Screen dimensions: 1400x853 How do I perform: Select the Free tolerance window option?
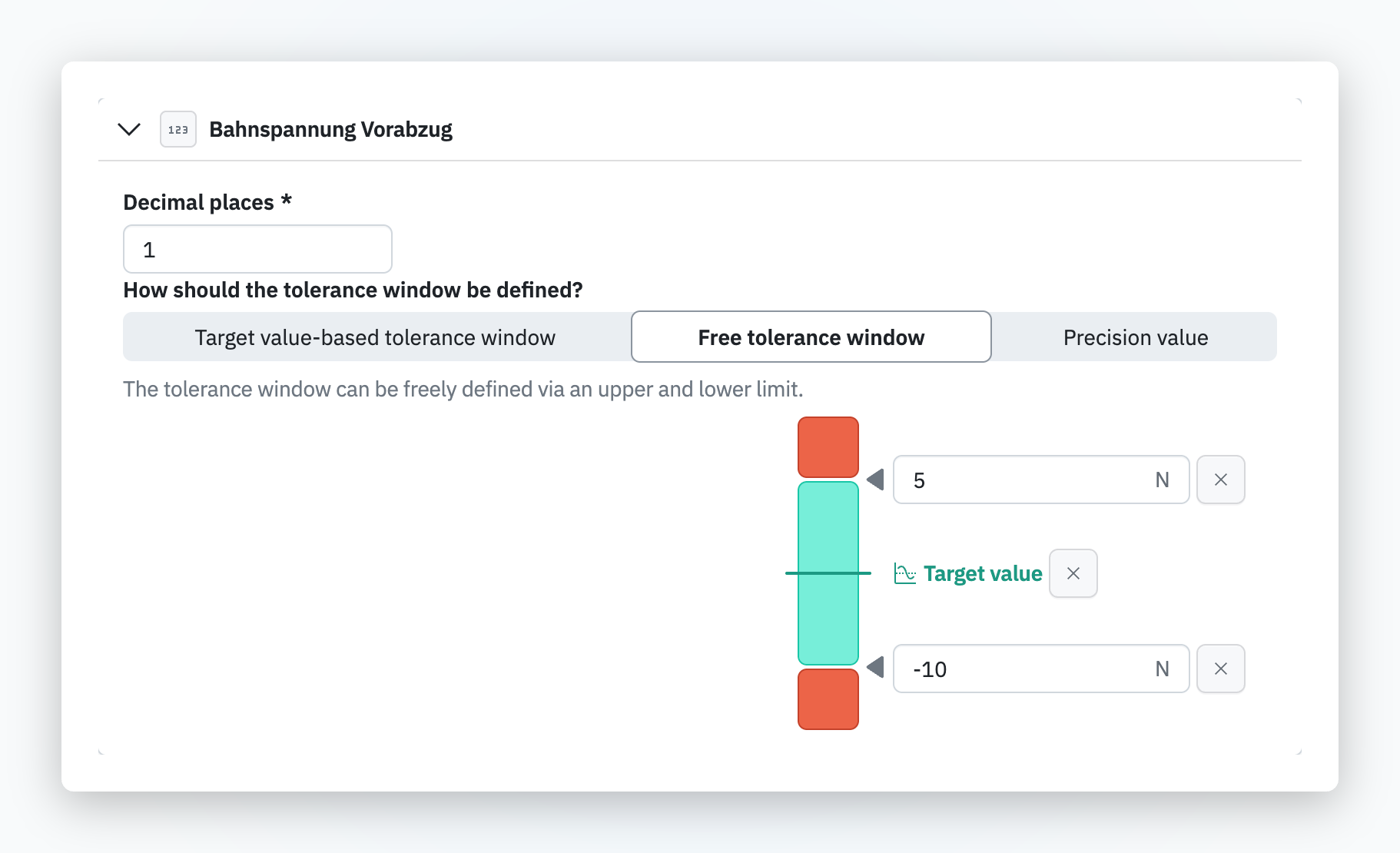811,337
